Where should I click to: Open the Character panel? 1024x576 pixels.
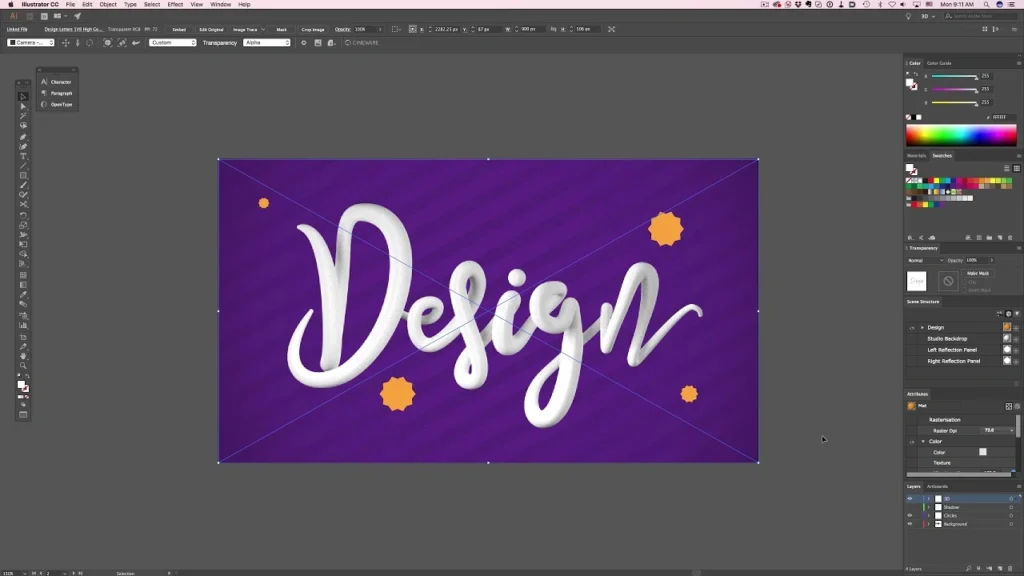click(x=57, y=82)
